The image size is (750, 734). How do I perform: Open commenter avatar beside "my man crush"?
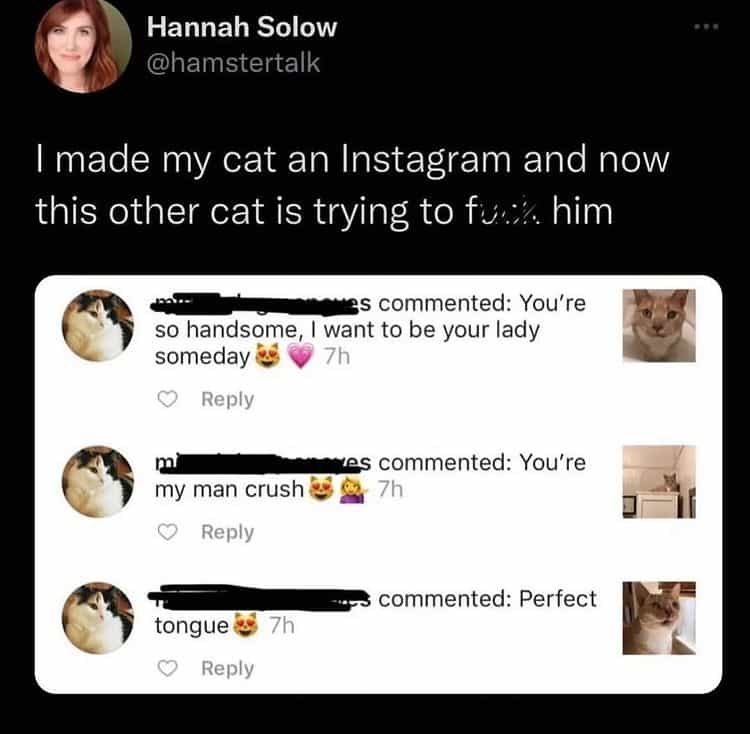98,481
